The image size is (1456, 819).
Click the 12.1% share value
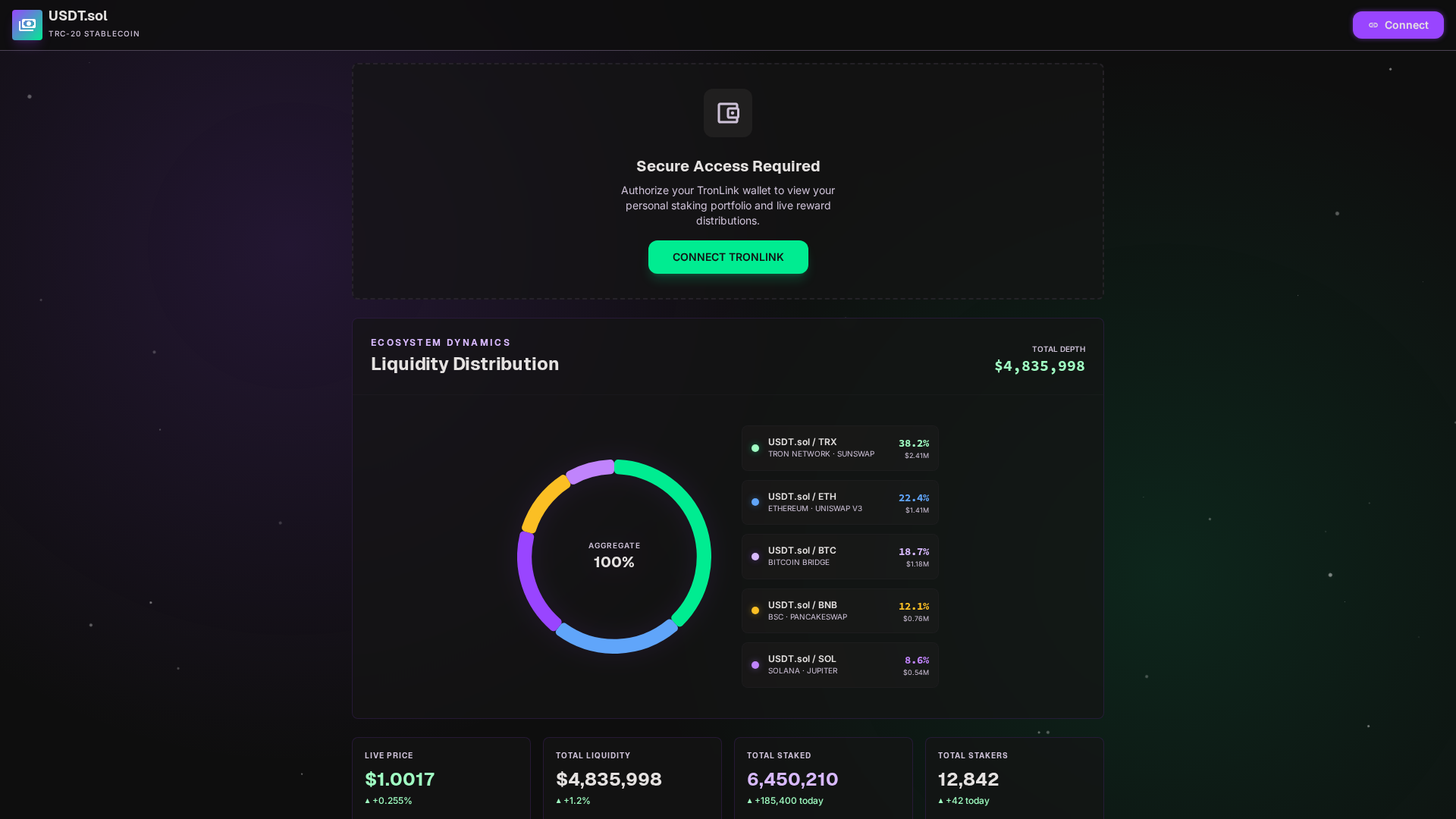(x=914, y=607)
